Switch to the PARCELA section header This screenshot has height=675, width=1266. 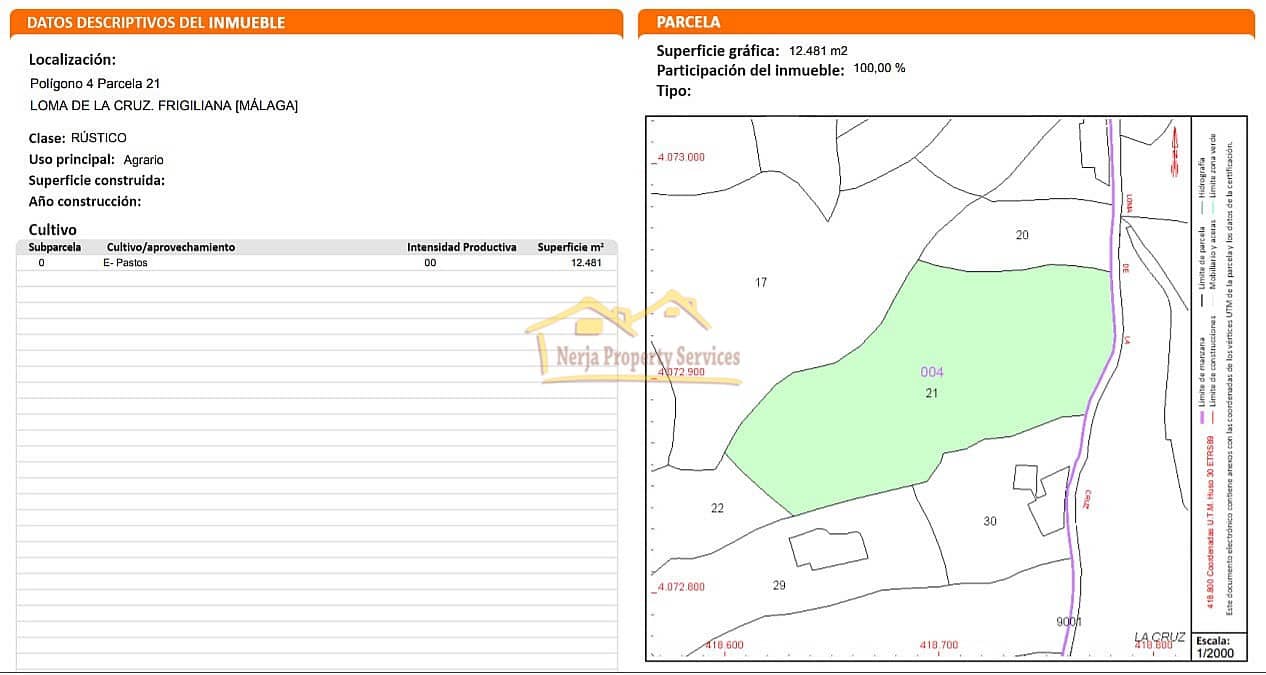click(686, 21)
